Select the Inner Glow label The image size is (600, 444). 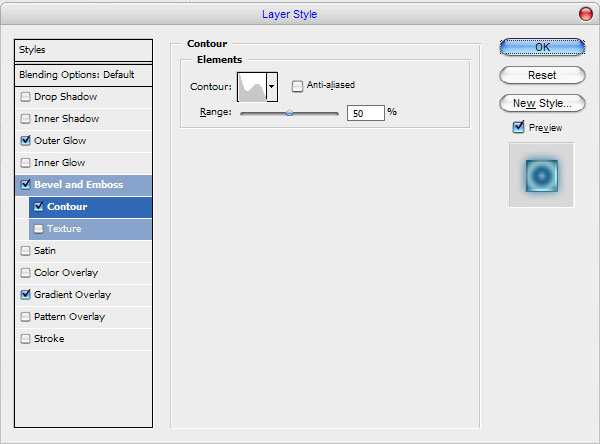point(59,163)
